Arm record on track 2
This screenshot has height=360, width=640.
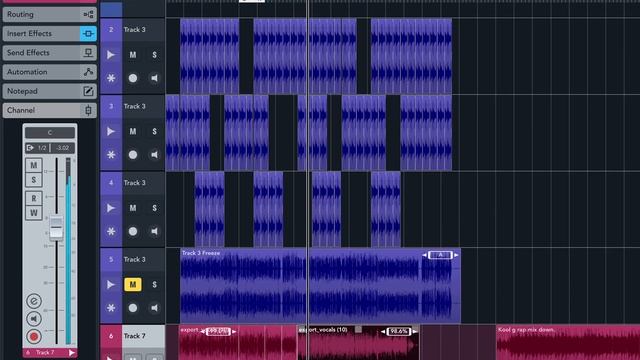coord(133,78)
